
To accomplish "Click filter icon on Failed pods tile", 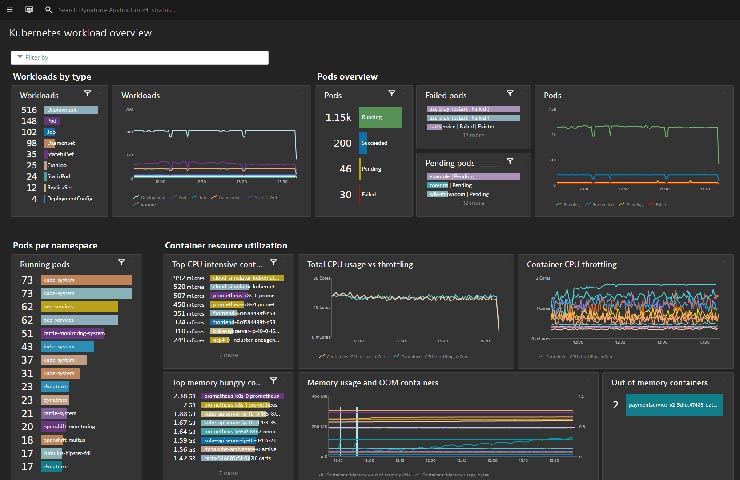I will [x=511, y=93].
